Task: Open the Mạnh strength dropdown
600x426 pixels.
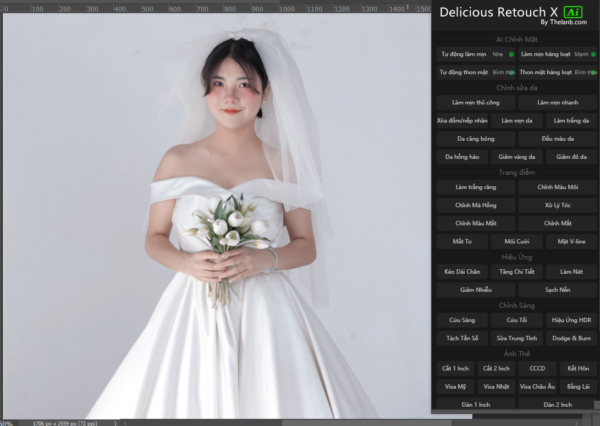Action: pyautogui.click(x=580, y=54)
